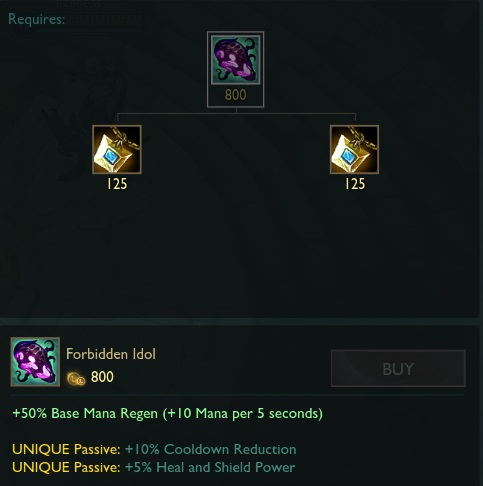
Task: Select the Forbidden Idol icon atop the build tree
Action: 236,60
